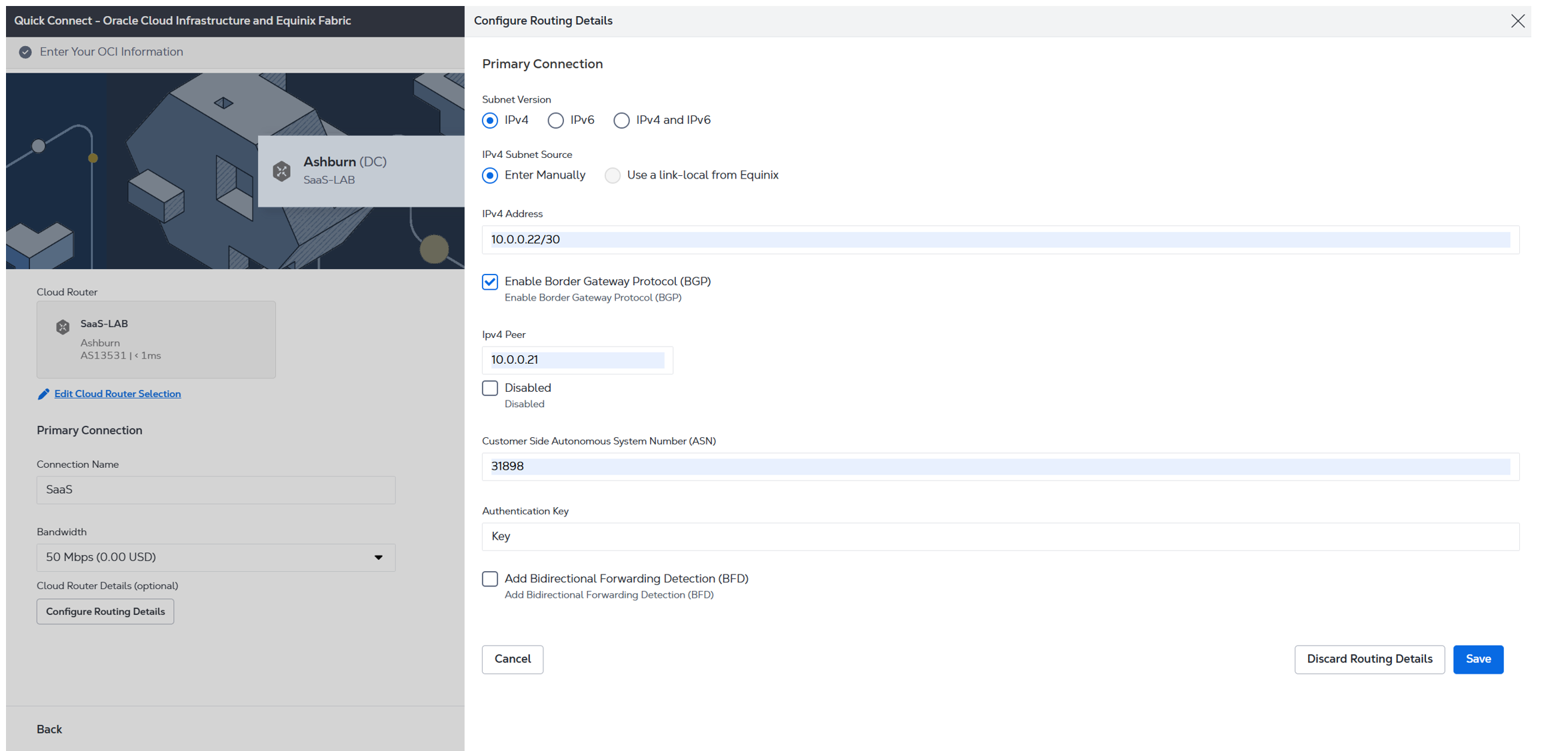Focus the Authentication Key field
Viewport: 1568px width, 751px height.
(1000, 536)
